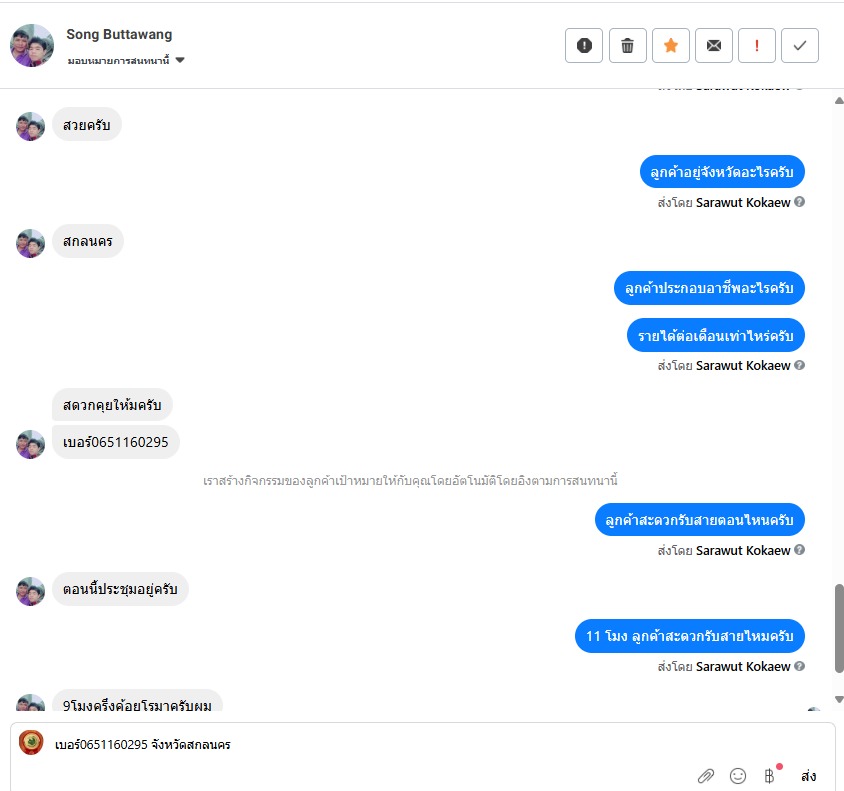Mark conversation done with checkmark button

pos(800,46)
